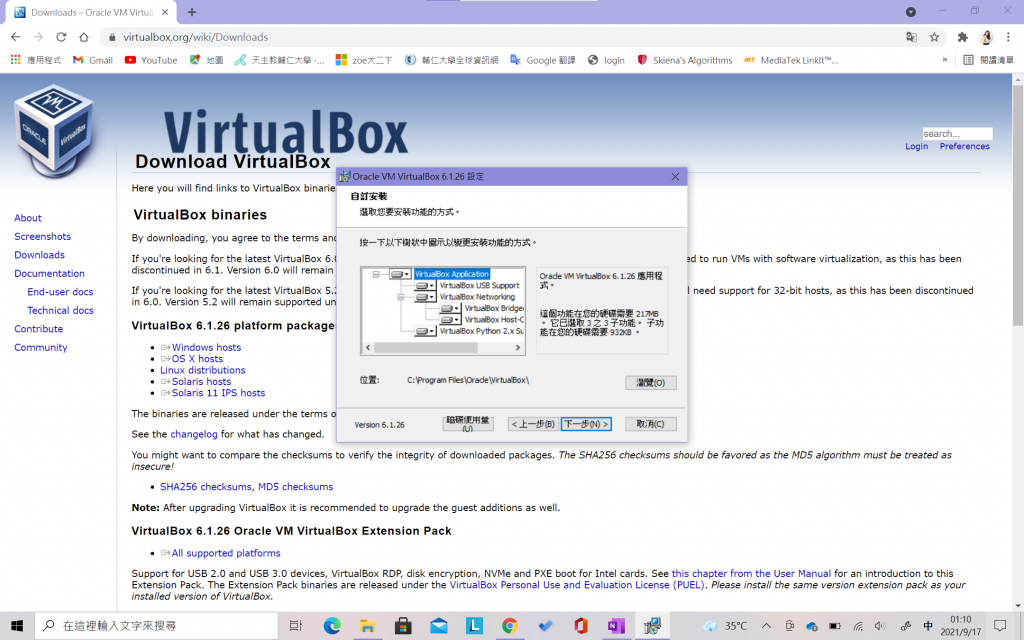1024x640 pixels.
Task: Open Microsoft Edge from the taskbar
Action: point(332,626)
